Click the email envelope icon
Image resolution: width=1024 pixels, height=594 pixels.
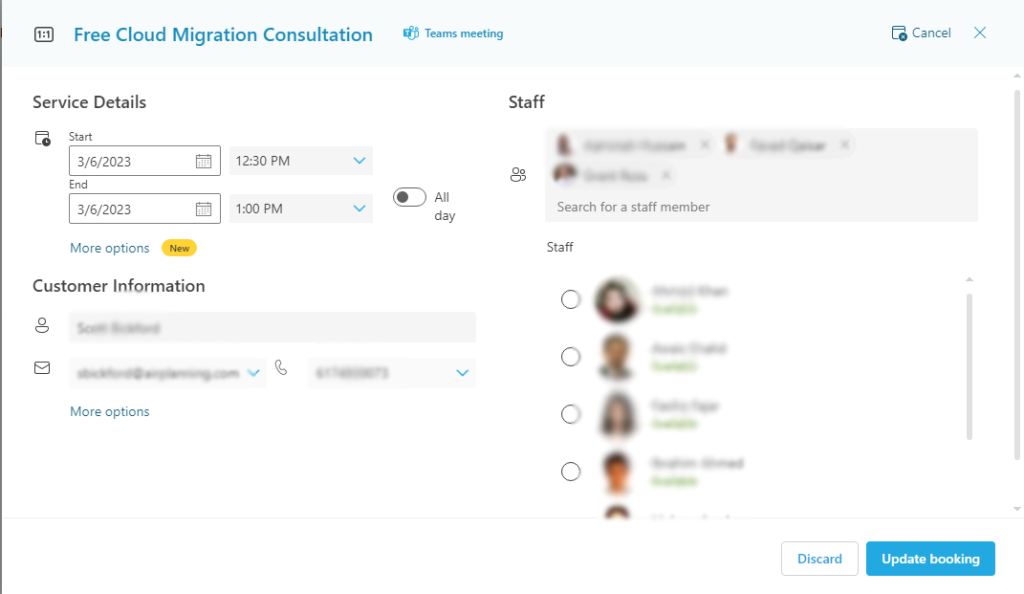click(x=42, y=367)
